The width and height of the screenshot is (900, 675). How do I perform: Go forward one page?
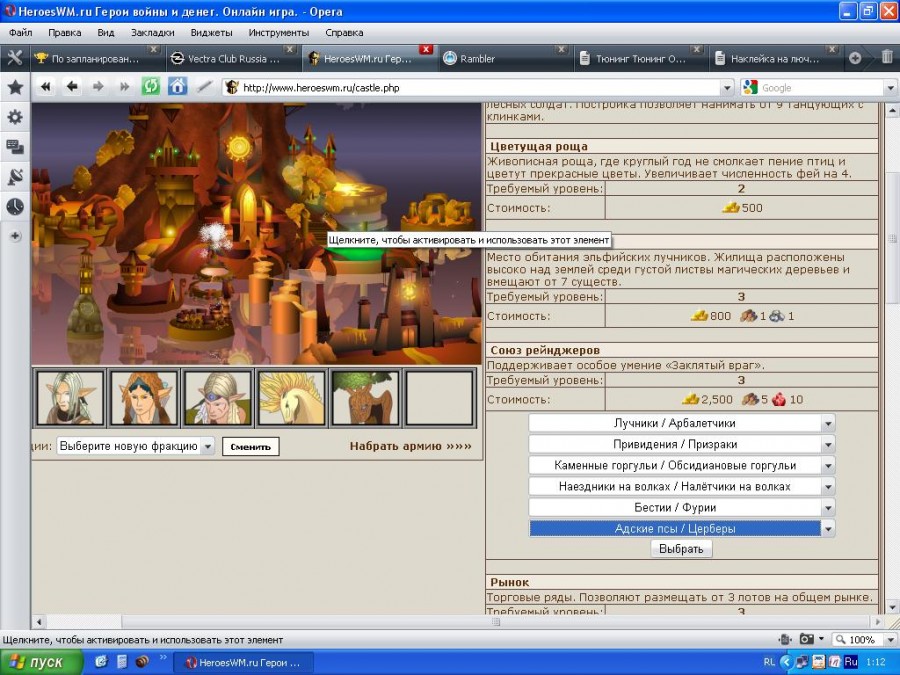pos(98,87)
